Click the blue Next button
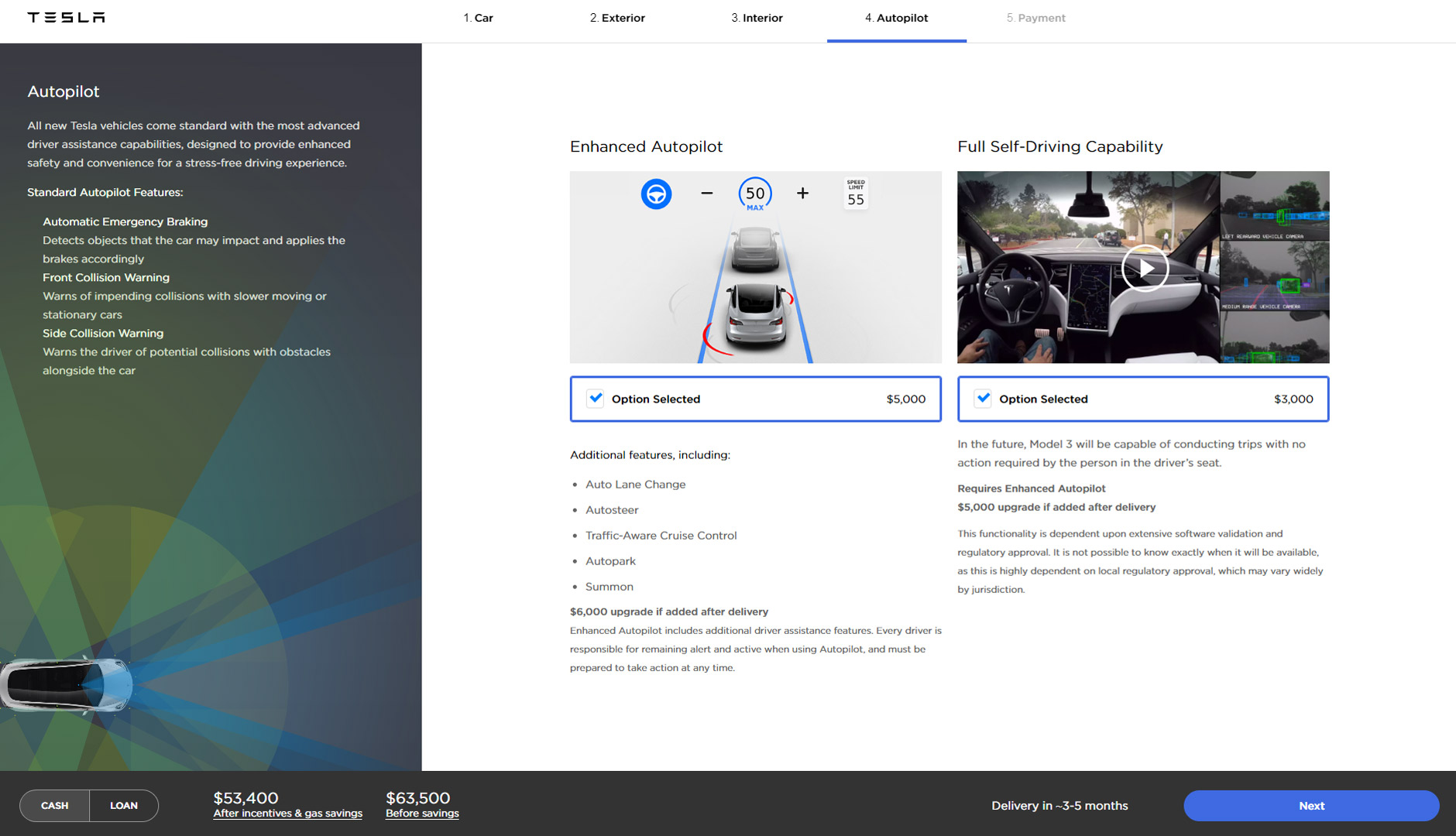 pos(1310,806)
